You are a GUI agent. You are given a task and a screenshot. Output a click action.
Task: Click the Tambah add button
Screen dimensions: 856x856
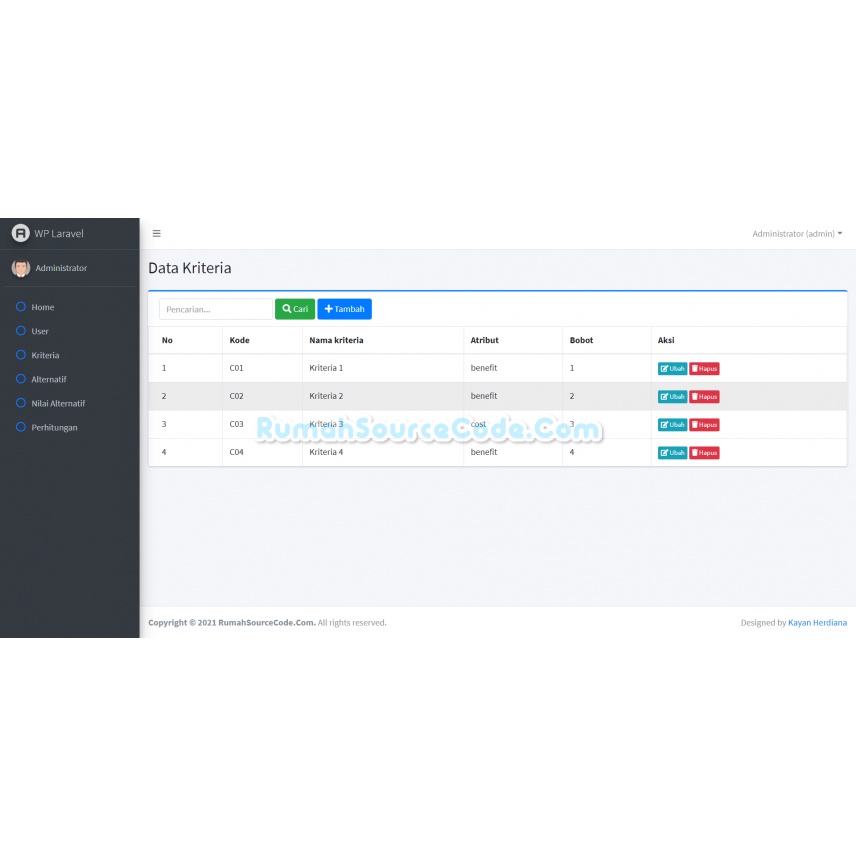(344, 309)
